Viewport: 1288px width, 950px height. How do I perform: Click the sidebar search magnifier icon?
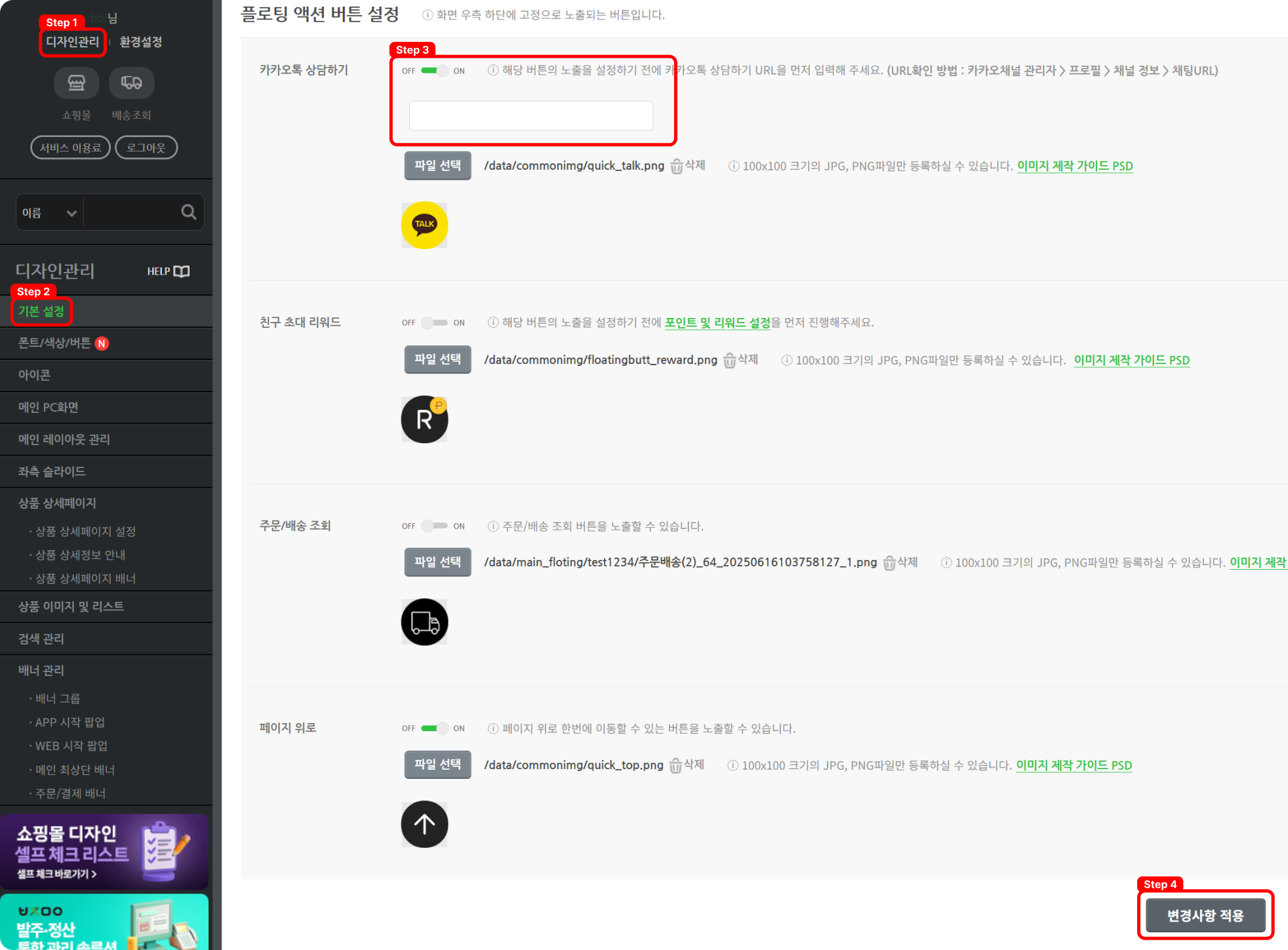pos(189,212)
